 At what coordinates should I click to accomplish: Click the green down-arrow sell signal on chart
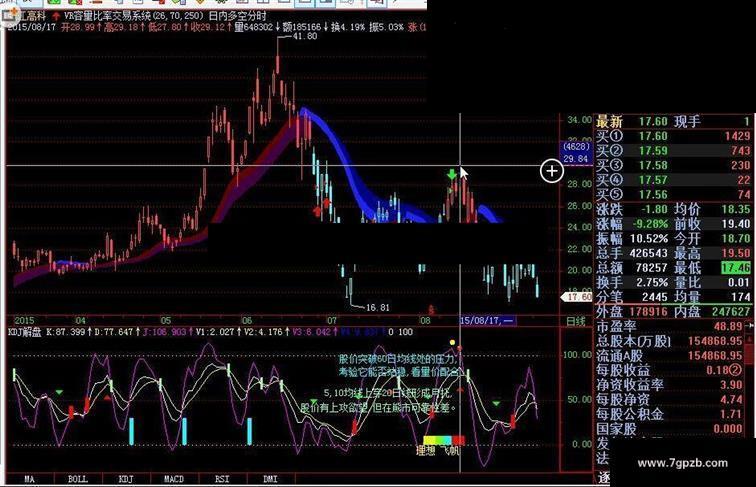[451, 175]
